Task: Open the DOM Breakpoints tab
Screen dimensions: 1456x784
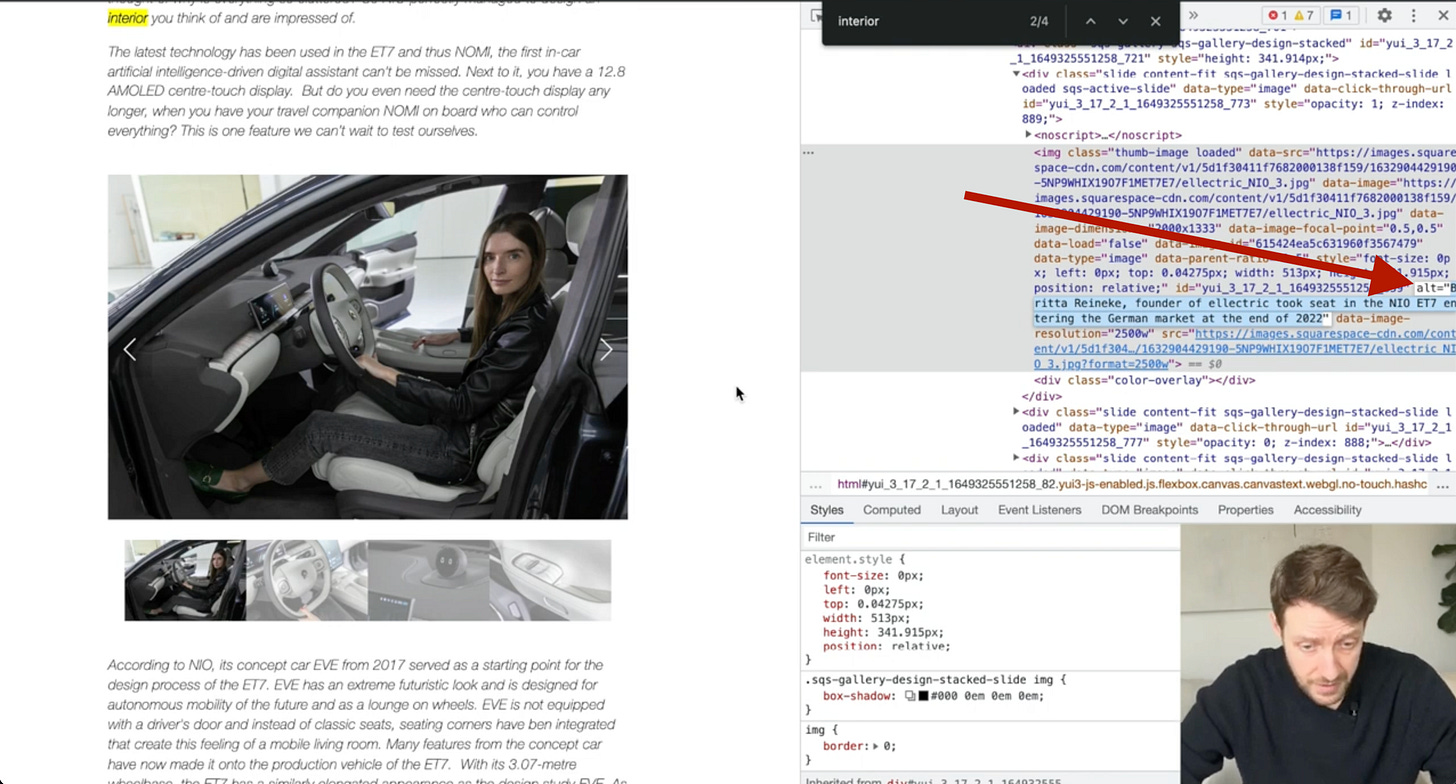Action: point(1150,510)
